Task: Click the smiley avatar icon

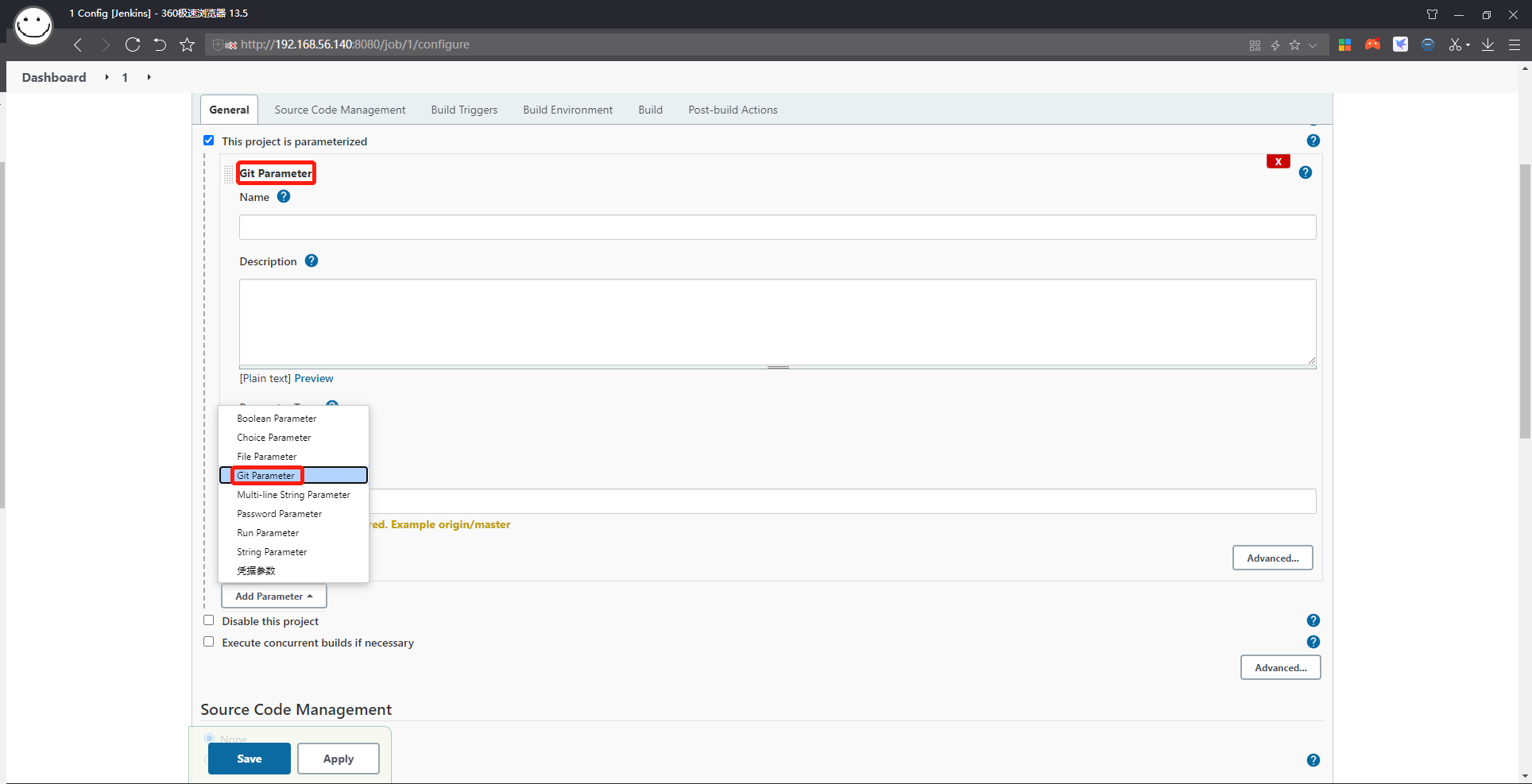Action: point(34,25)
